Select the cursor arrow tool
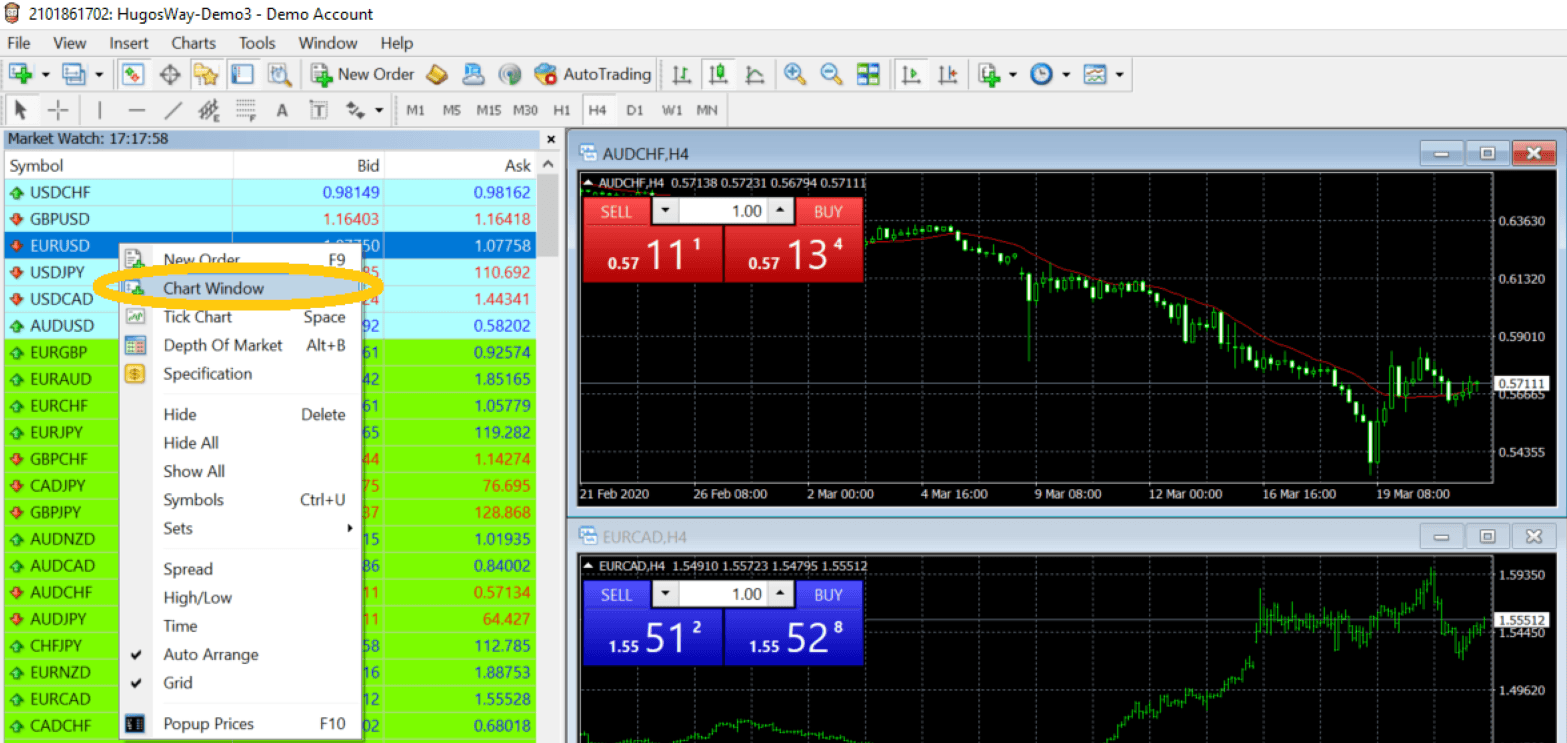 [21, 110]
